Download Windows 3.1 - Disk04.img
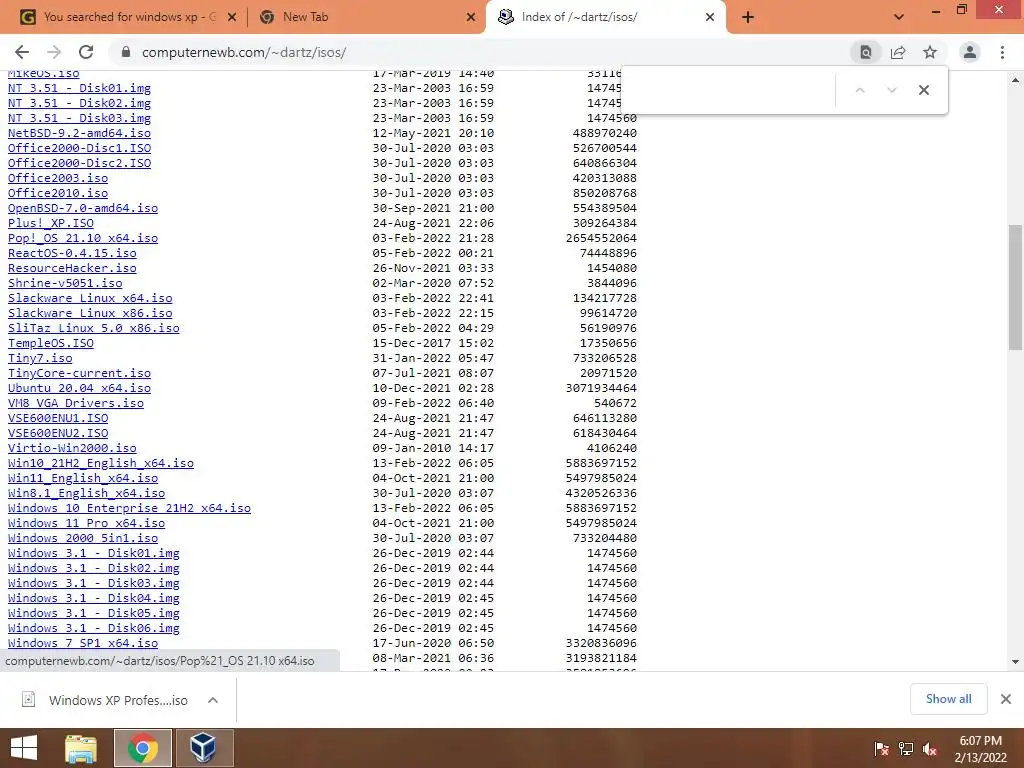The height and width of the screenshot is (768, 1024). (93, 598)
